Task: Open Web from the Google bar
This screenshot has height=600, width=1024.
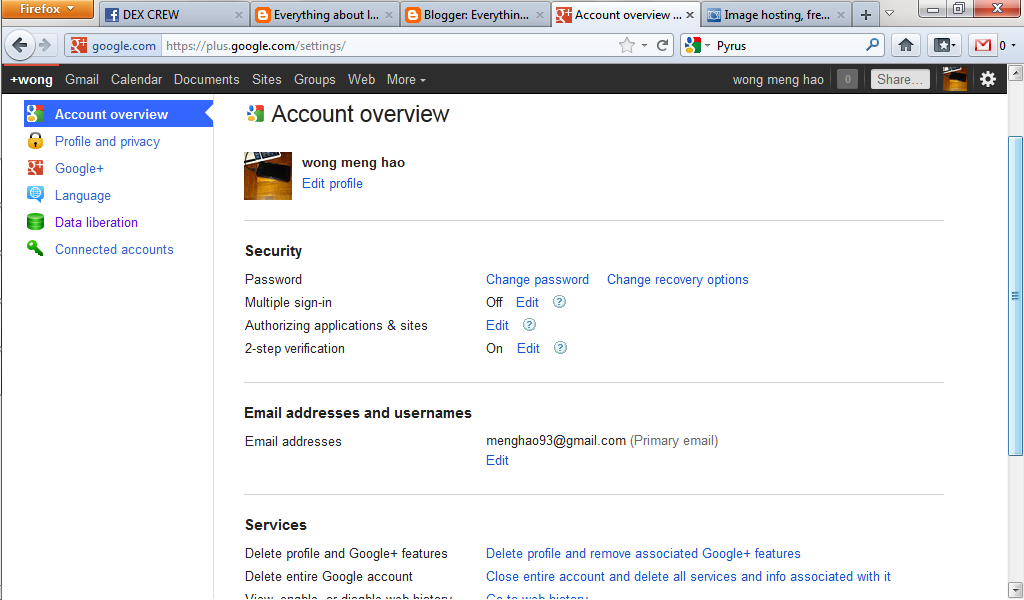Action: click(x=361, y=79)
